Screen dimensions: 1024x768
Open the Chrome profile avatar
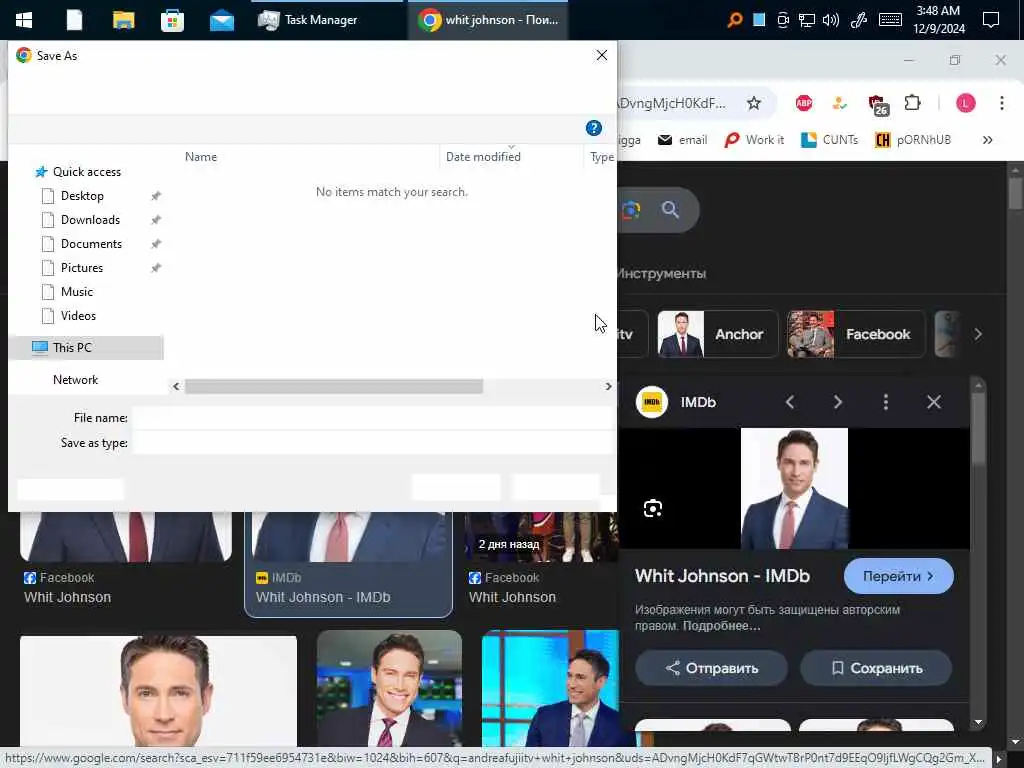[x=965, y=103]
